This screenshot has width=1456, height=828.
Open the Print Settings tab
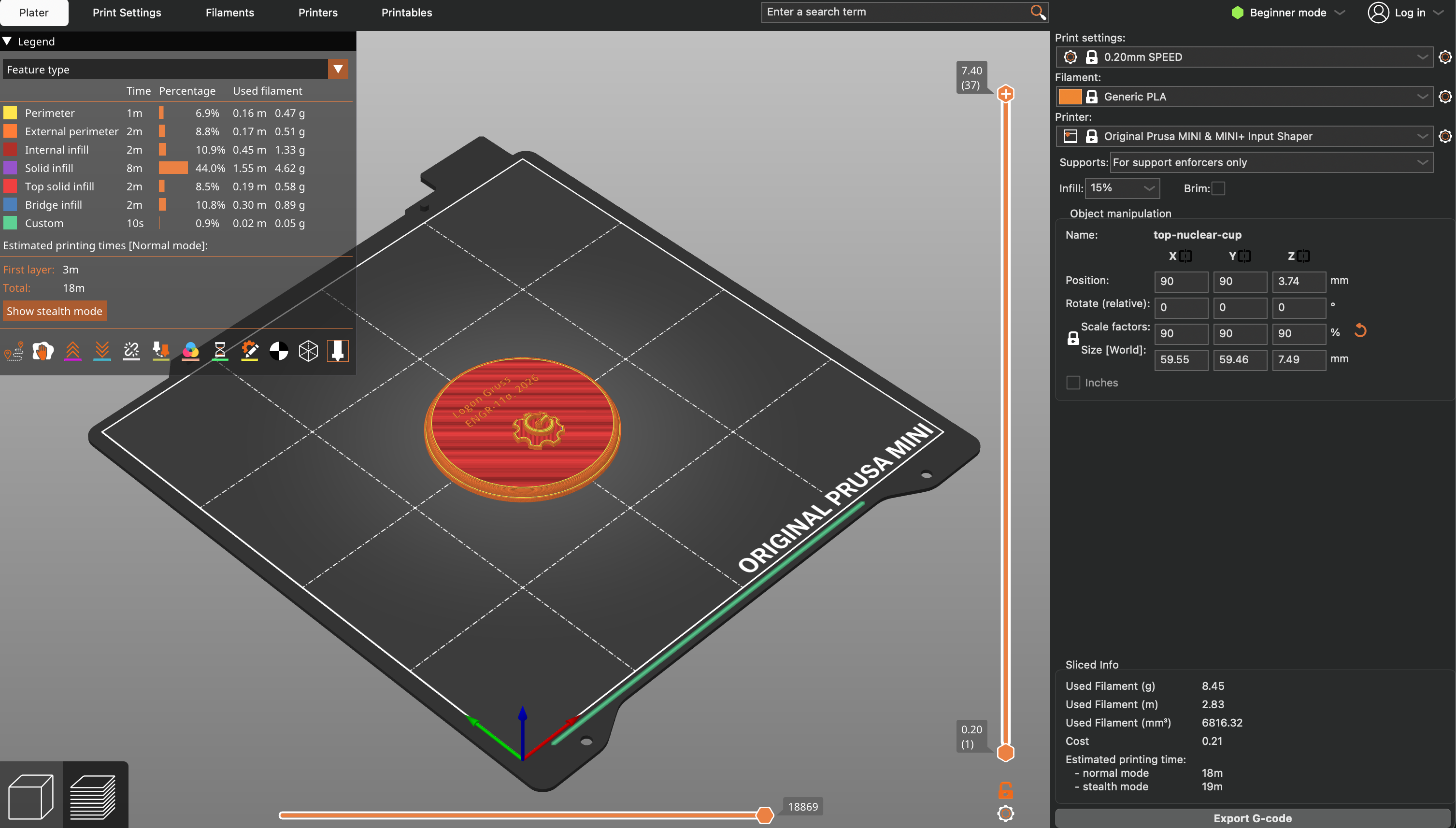[127, 13]
